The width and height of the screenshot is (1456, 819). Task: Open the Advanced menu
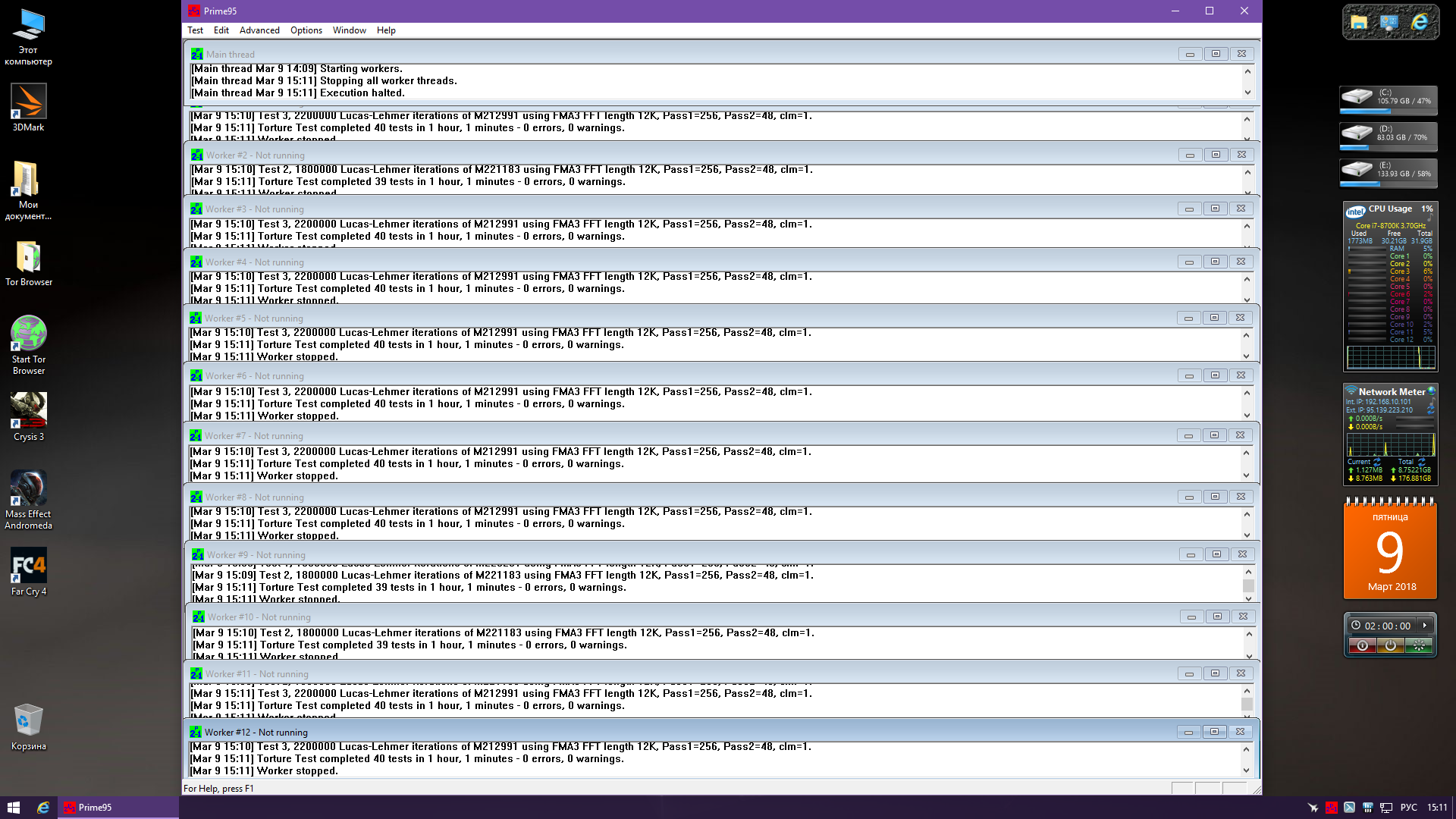(259, 30)
